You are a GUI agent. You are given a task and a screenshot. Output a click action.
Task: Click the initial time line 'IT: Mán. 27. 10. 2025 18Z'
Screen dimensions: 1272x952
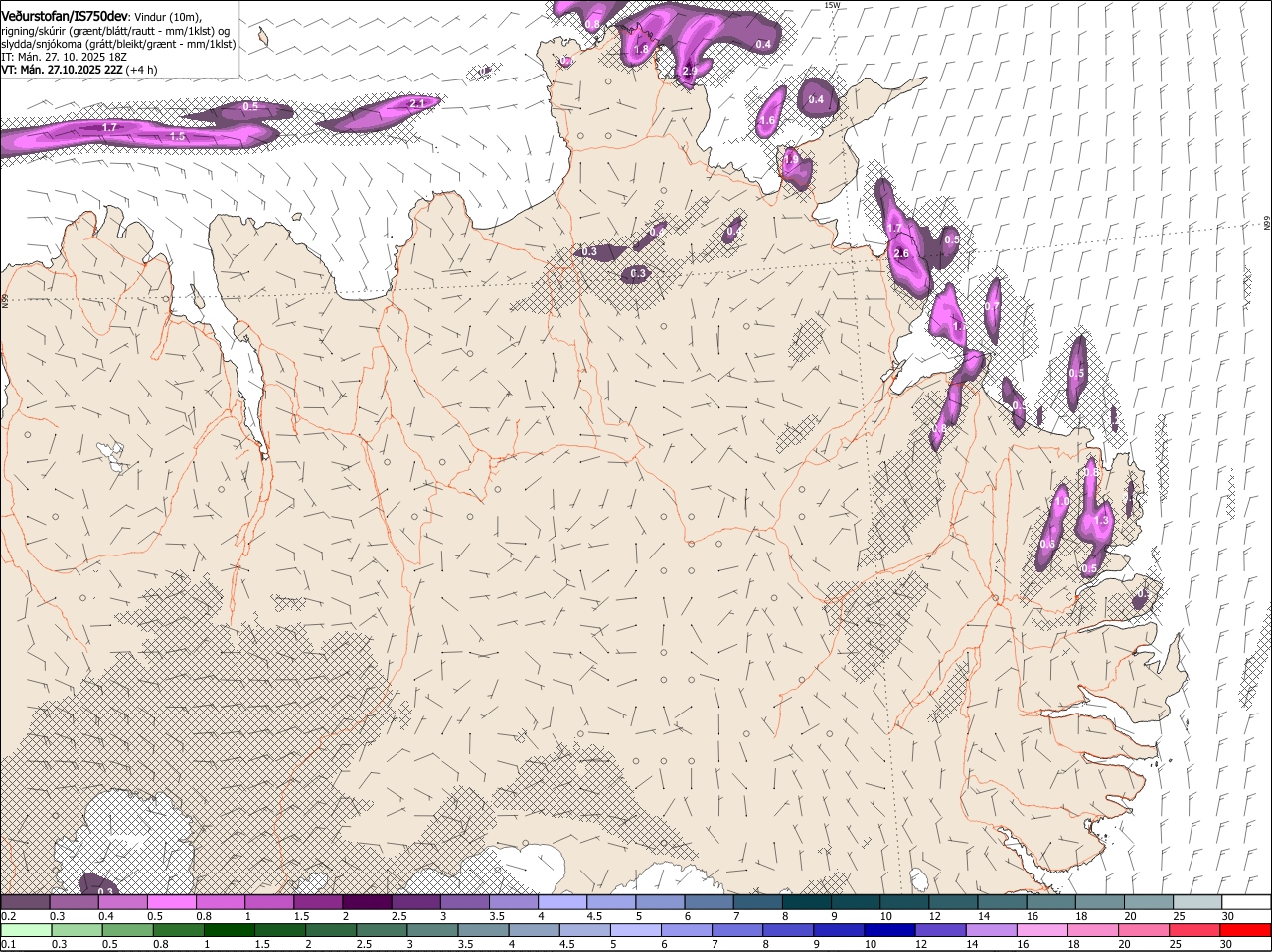[64, 57]
